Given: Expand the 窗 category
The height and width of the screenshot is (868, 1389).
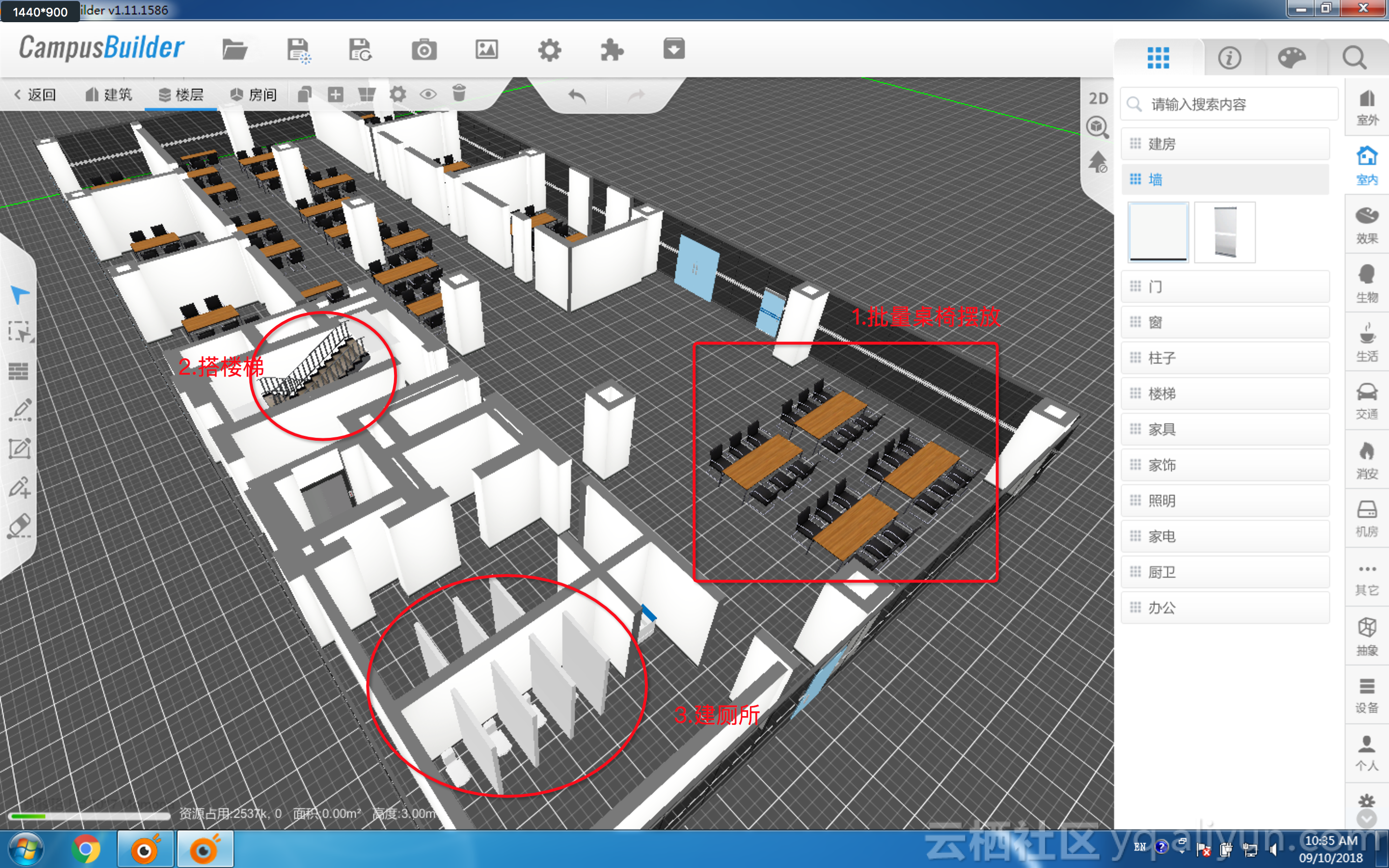Looking at the screenshot, I should (x=1225, y=322).
